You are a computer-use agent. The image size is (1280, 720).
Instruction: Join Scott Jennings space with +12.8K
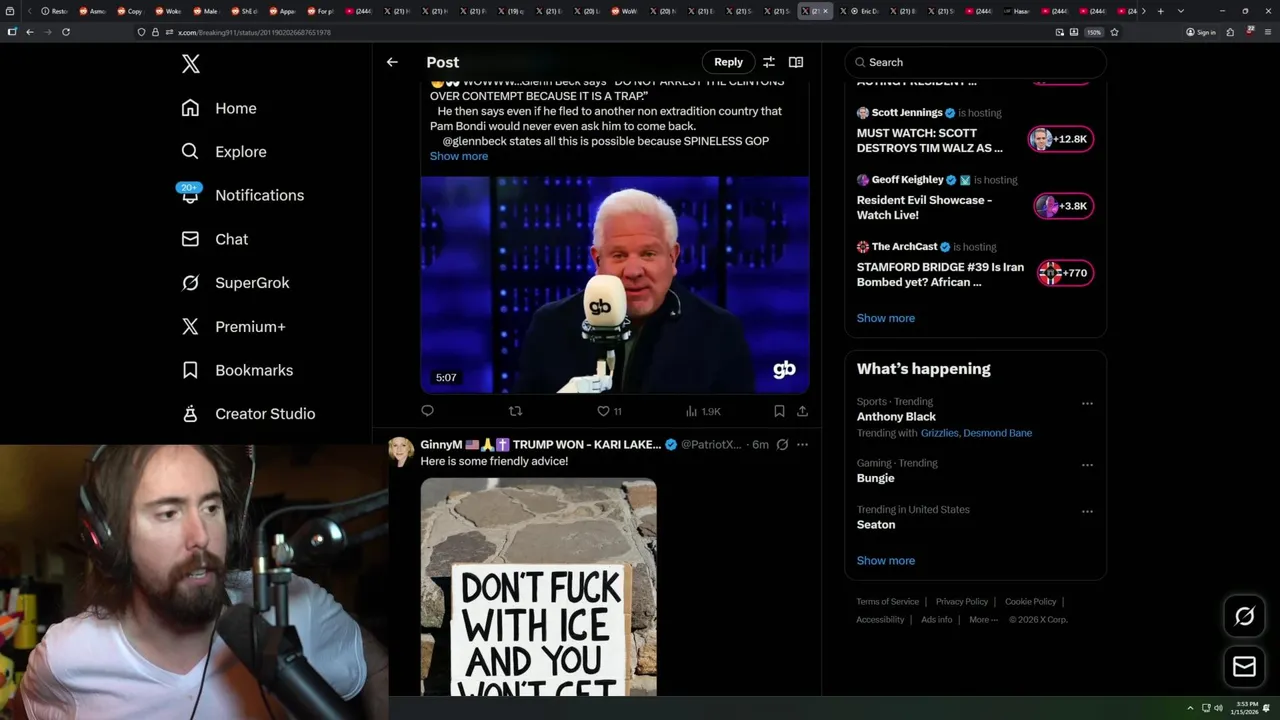tap(1061, 139)
